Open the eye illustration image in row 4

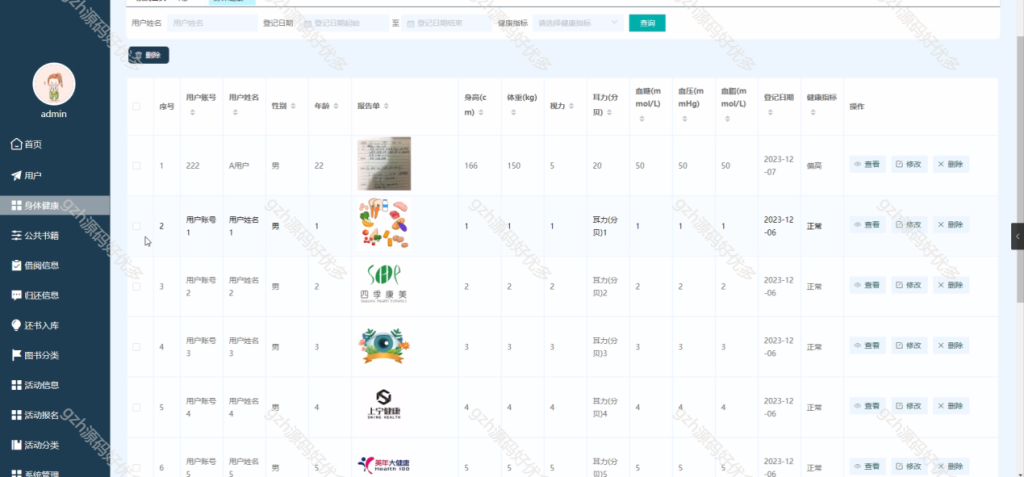point(384,345)
